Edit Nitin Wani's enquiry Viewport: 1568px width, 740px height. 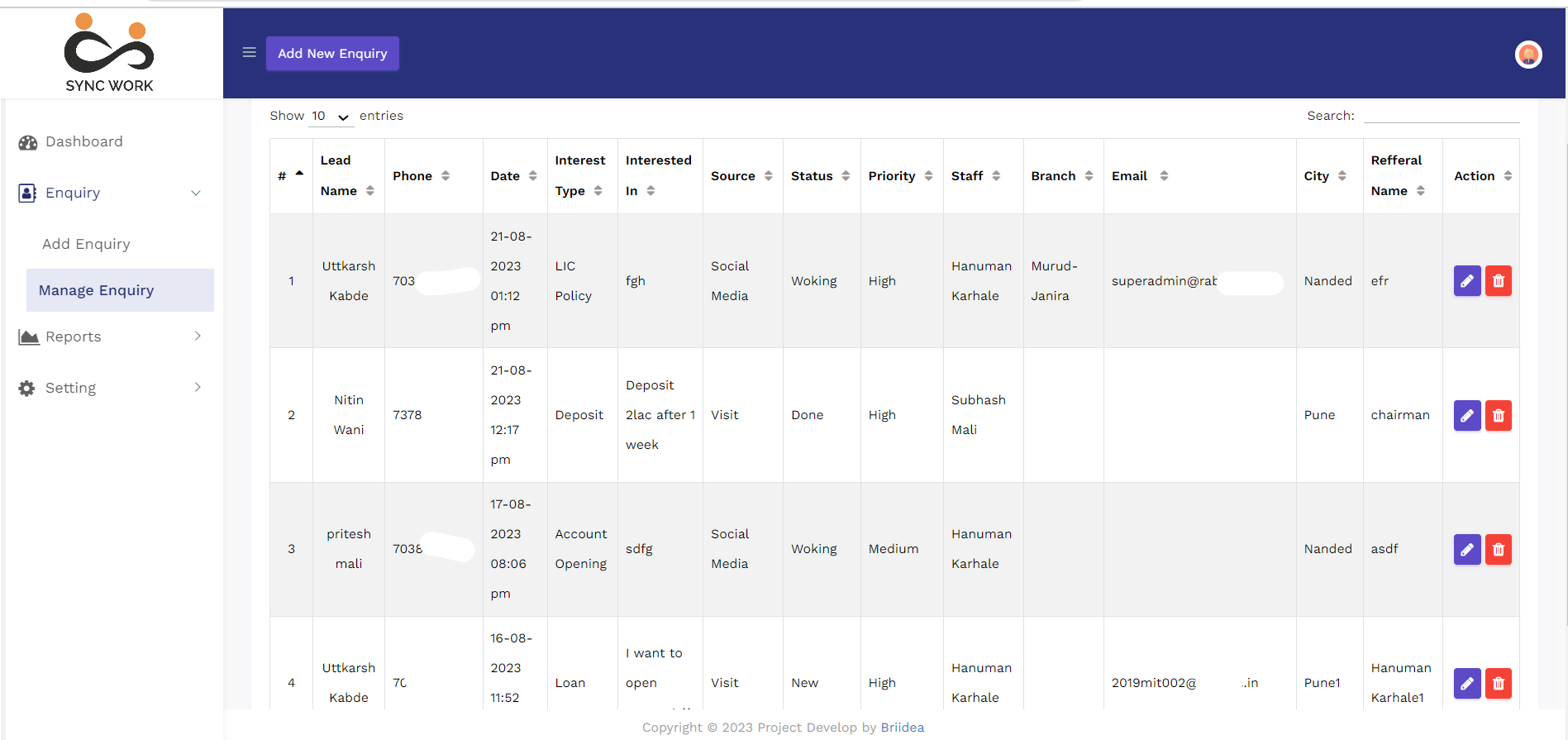(1467, 415)
